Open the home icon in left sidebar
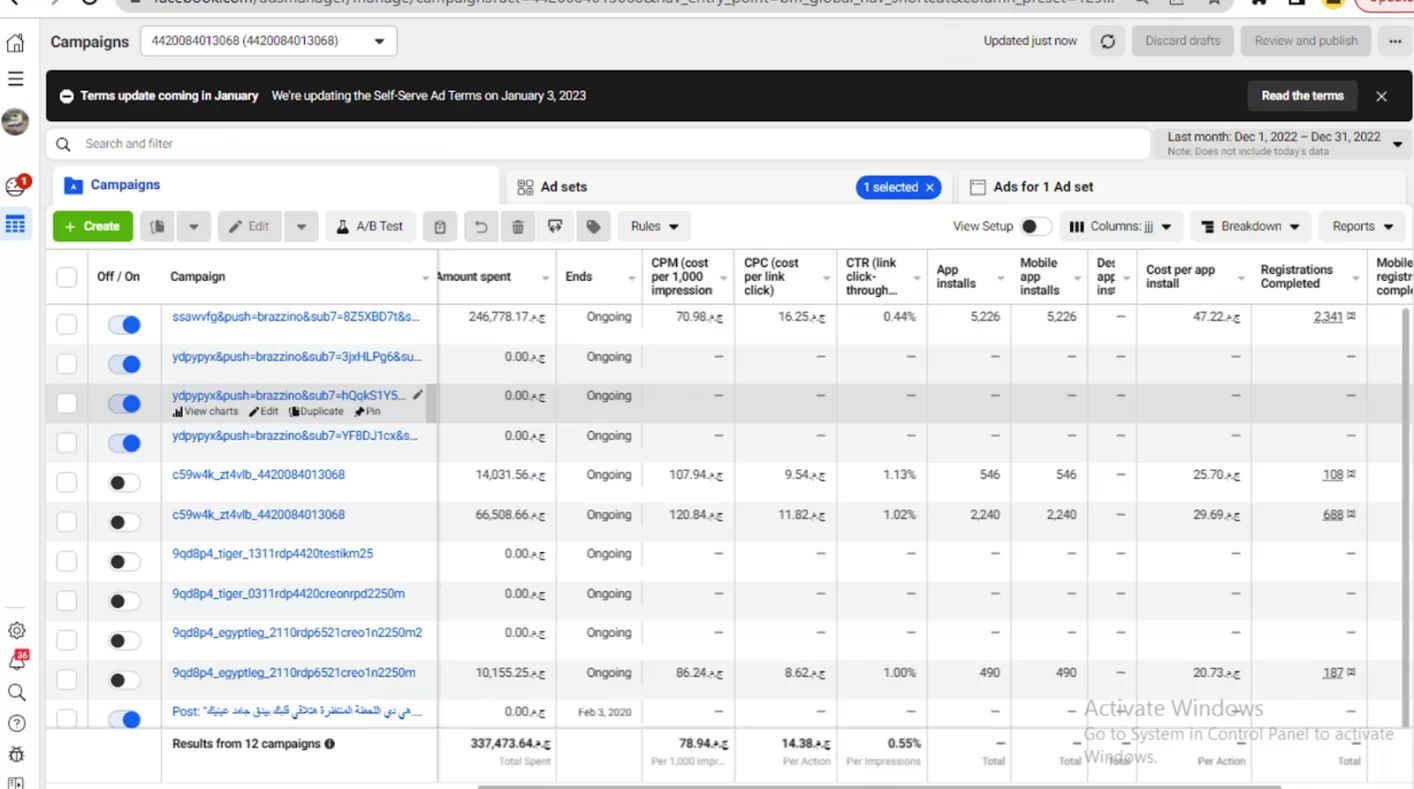 [x=15, y=43]
